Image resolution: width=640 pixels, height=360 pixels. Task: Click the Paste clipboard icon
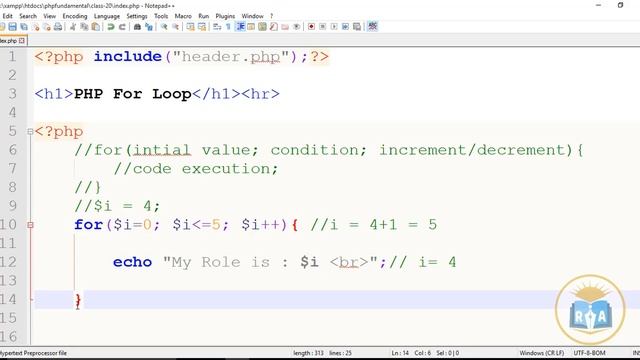[x=96, y=27]
